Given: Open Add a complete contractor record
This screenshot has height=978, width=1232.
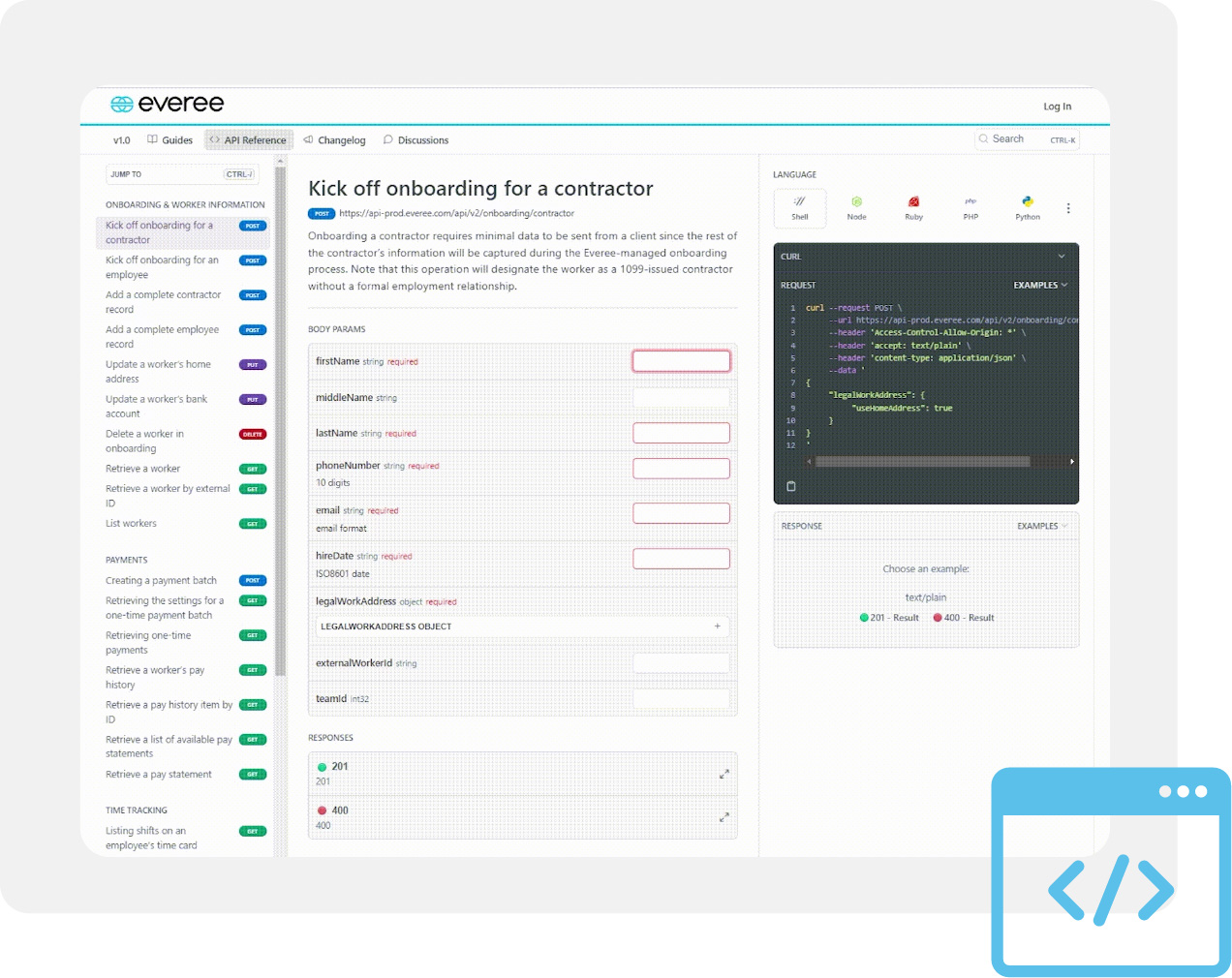Looking at the screenshot, I should pos(184,302).
